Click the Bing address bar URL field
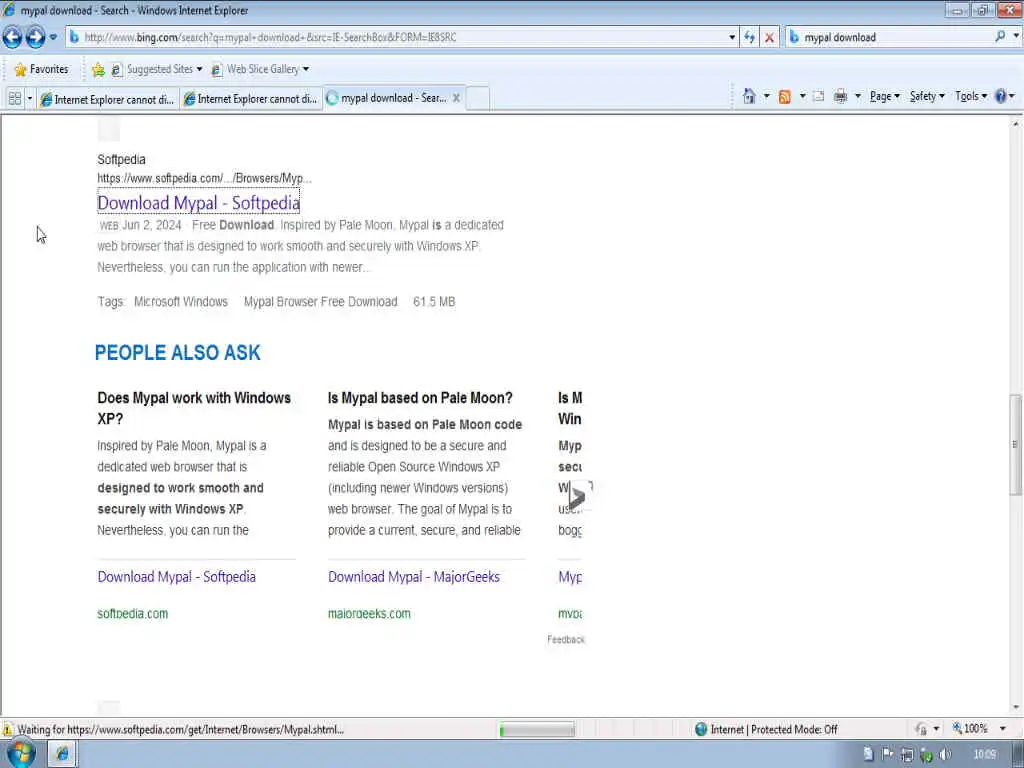 (398, 37)
